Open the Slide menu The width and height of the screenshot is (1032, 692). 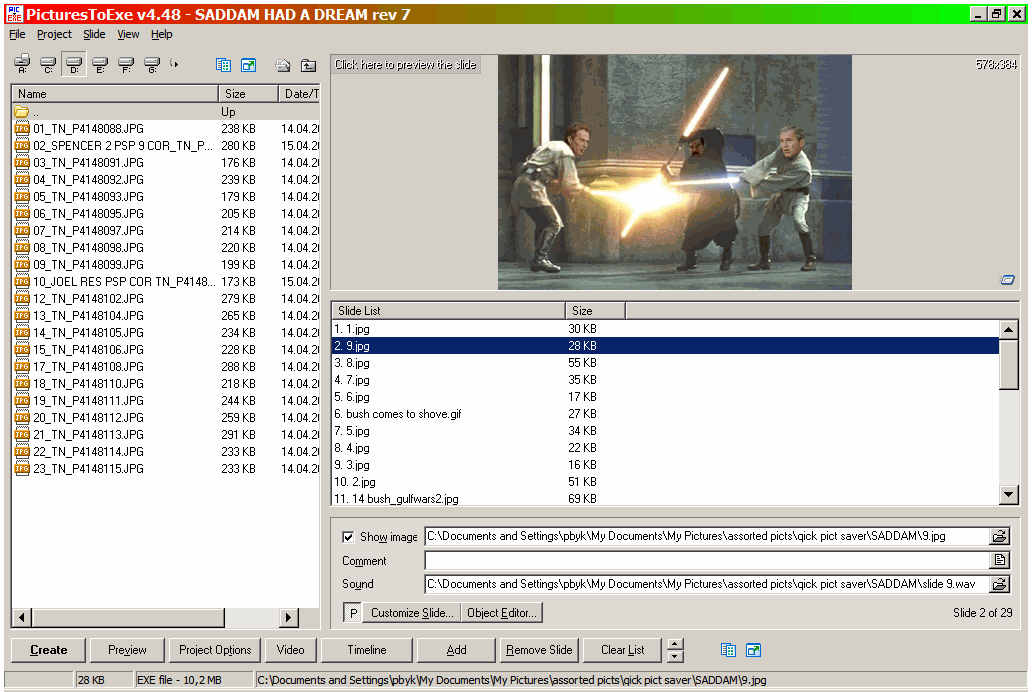tap(94, 34)
